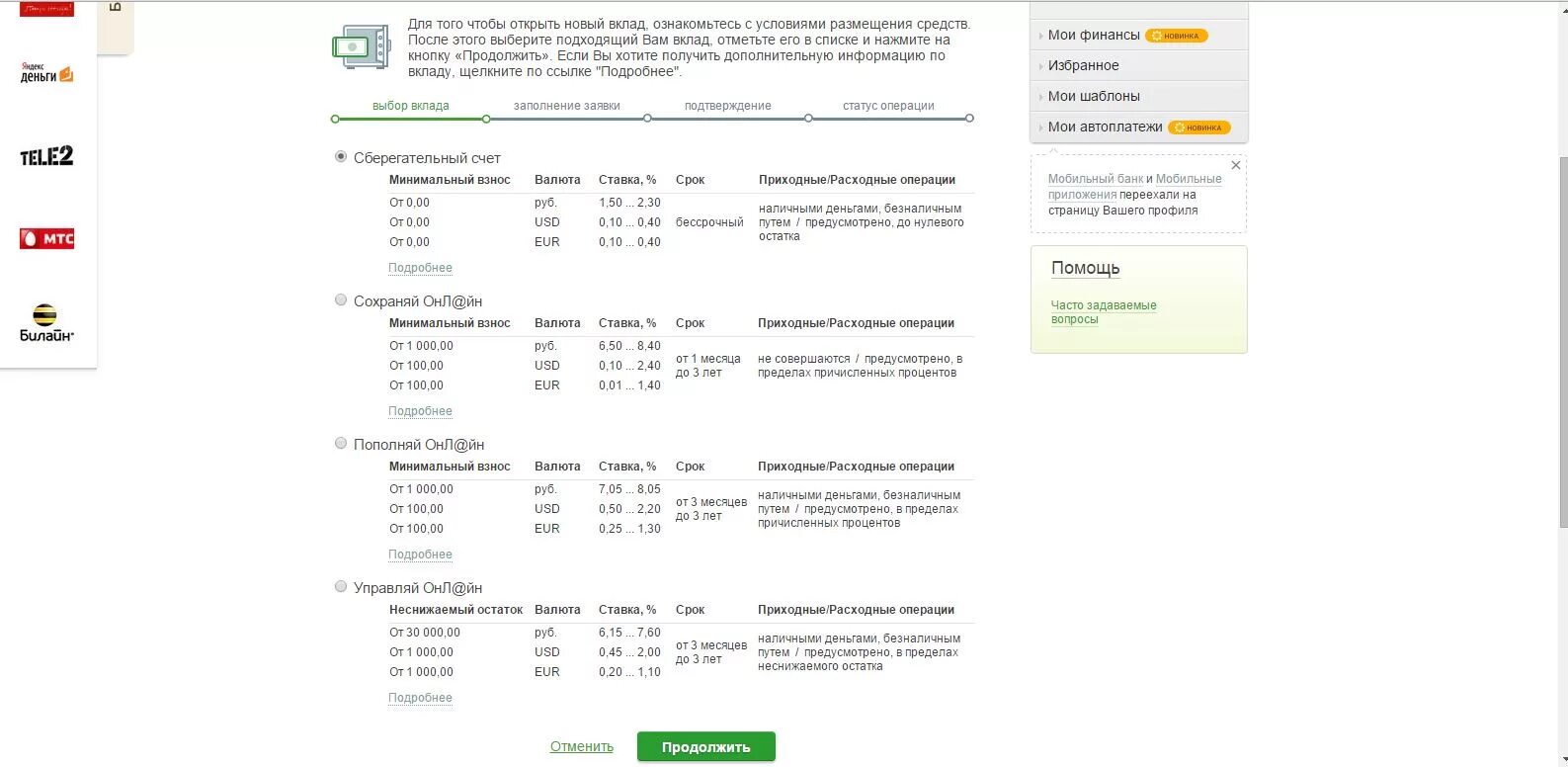This screenshot has width=1568, height=767.
Task: Click the От 30 000,00 value
Action: pyautogui.click(x=425, y=633)
